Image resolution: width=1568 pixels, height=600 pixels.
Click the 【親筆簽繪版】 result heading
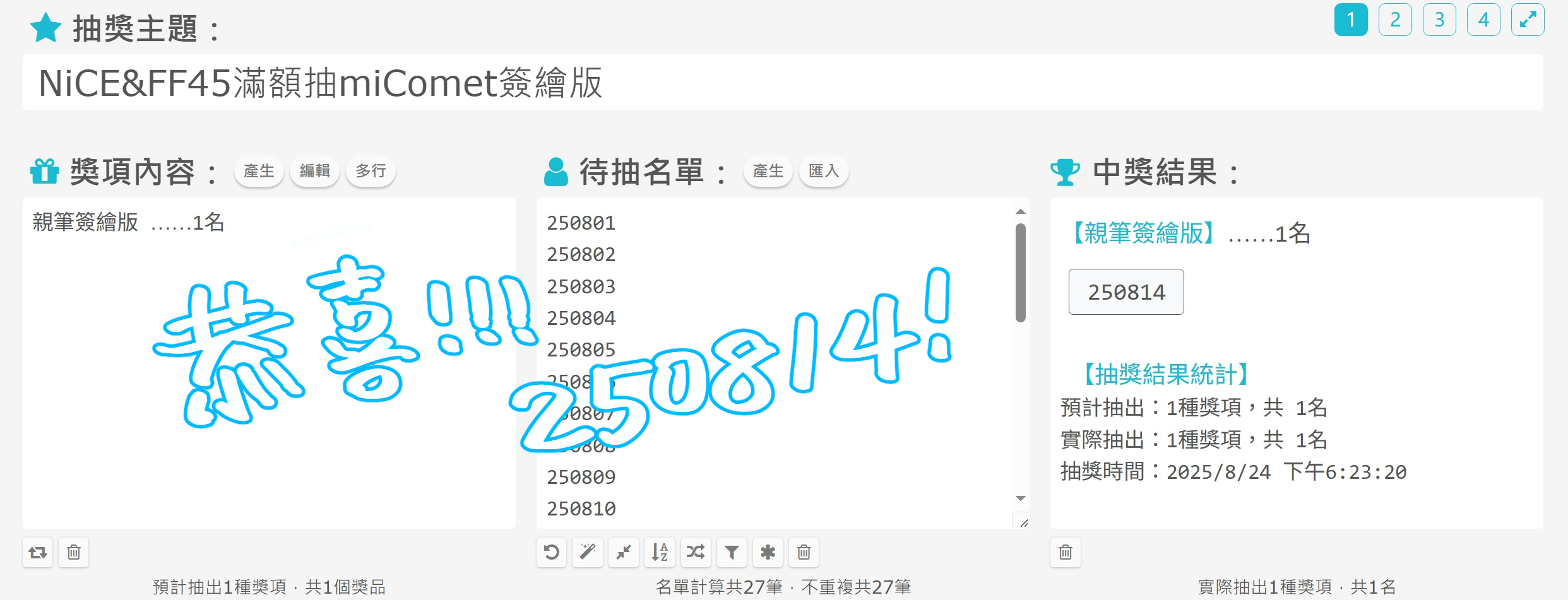(1143, 233)
